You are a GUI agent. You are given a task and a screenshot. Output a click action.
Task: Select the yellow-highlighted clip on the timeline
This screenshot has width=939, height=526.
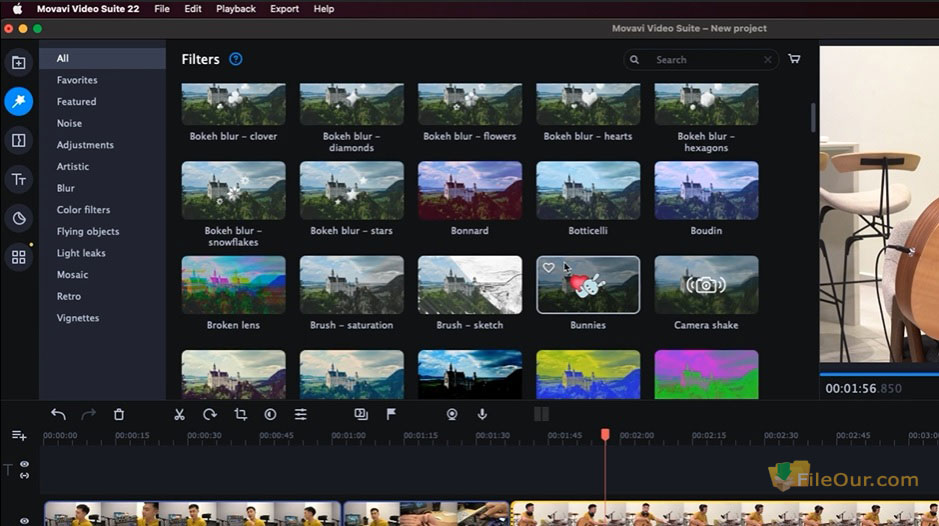click(x=725, y=514)
